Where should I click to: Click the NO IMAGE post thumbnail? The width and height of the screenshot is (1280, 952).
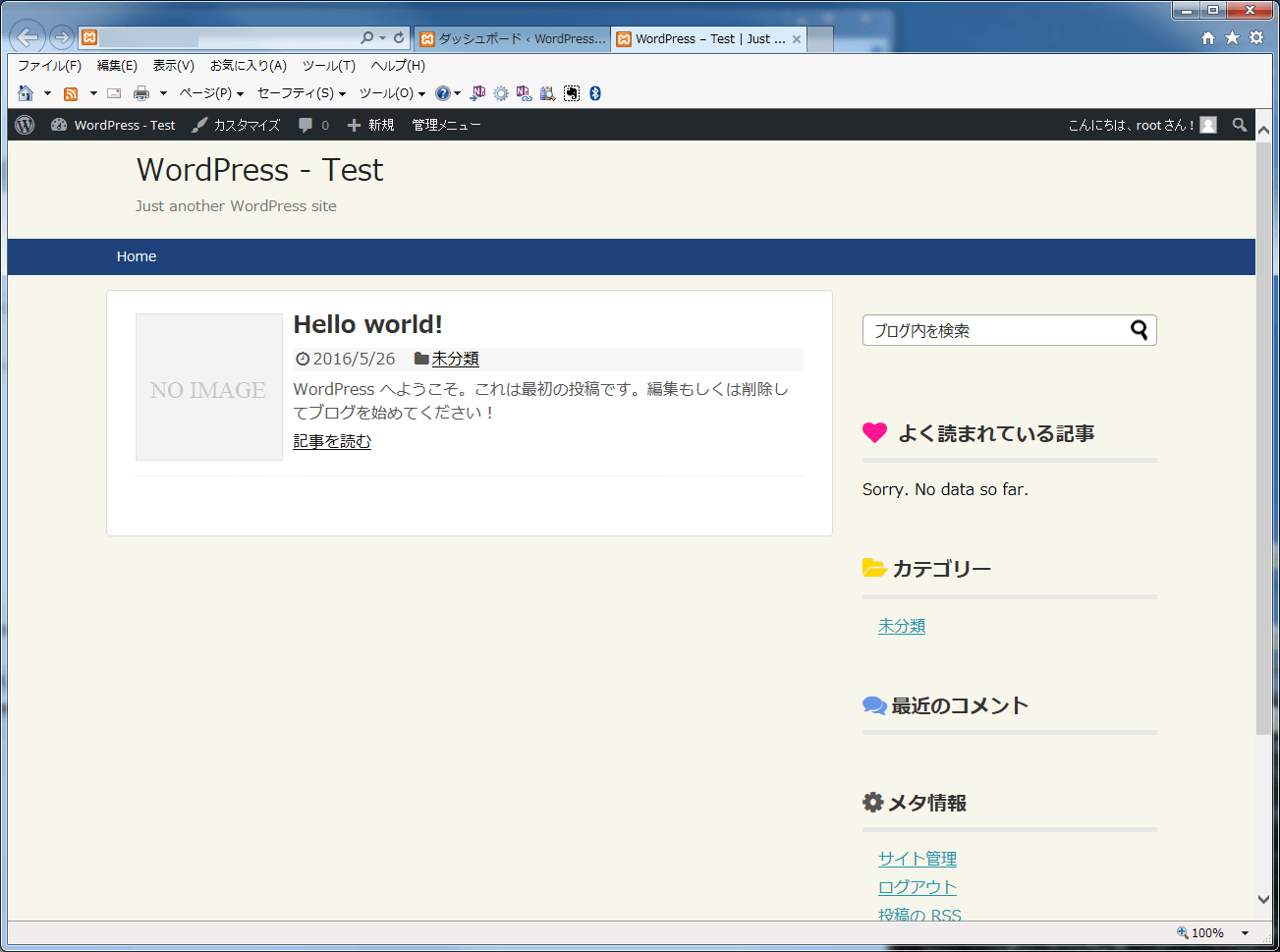point(209,387)
